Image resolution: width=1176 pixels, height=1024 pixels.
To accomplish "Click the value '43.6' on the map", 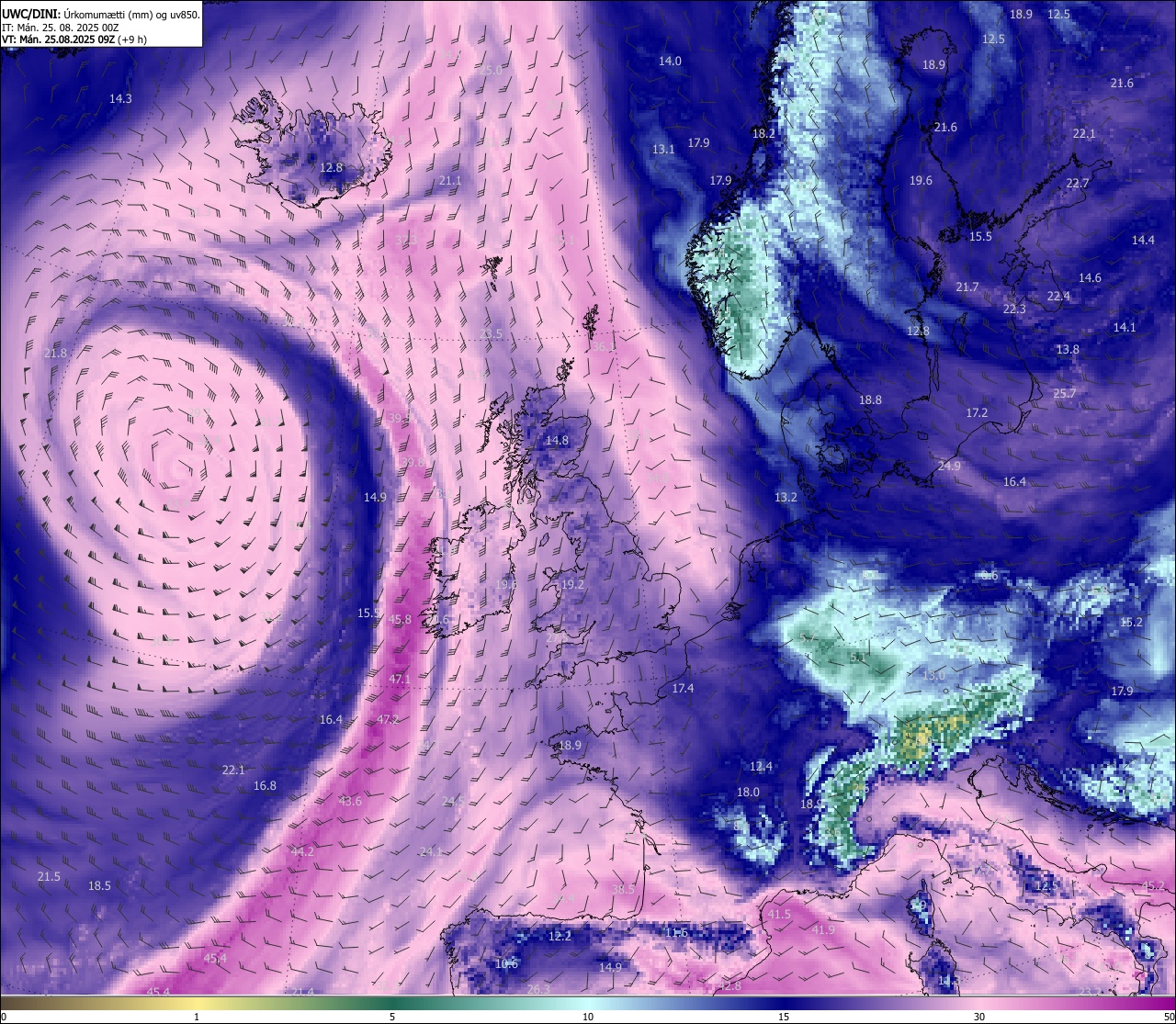I will [x=350, y=802].
